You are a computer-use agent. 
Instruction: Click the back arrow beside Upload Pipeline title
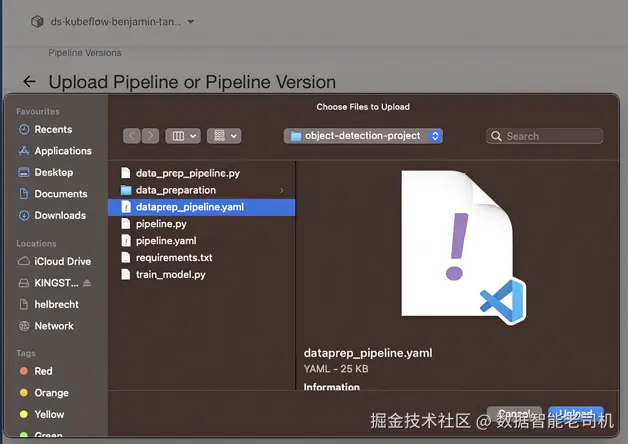coord(30,82)
